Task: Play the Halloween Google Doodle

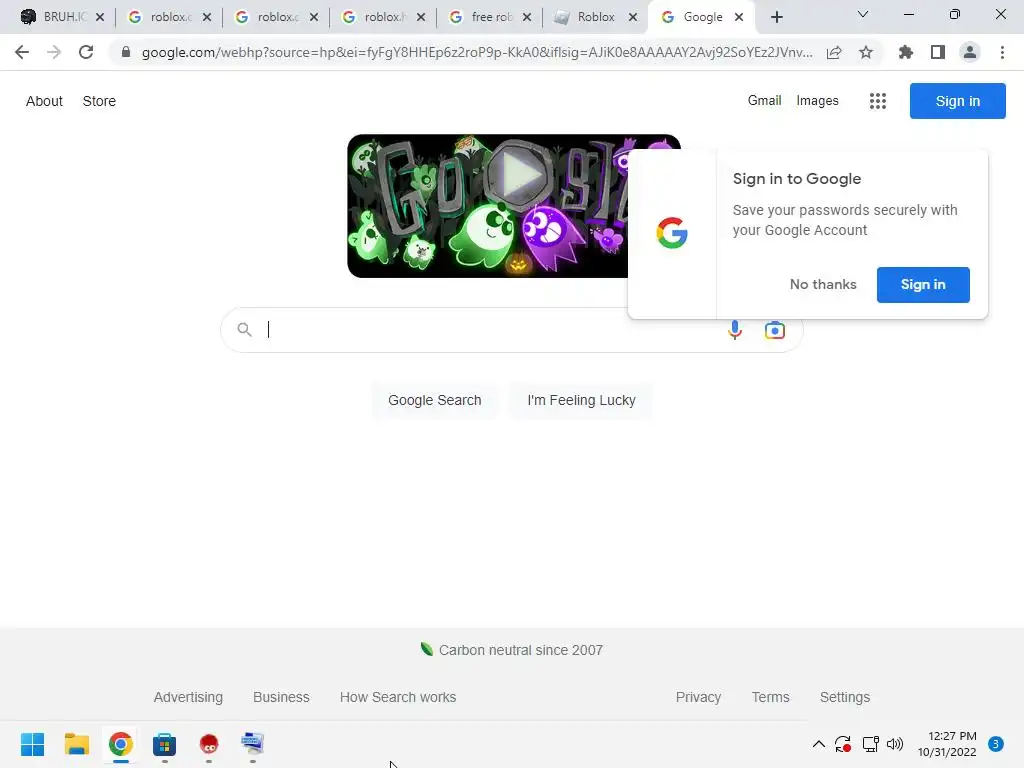Action: click(x=520, y=175)
